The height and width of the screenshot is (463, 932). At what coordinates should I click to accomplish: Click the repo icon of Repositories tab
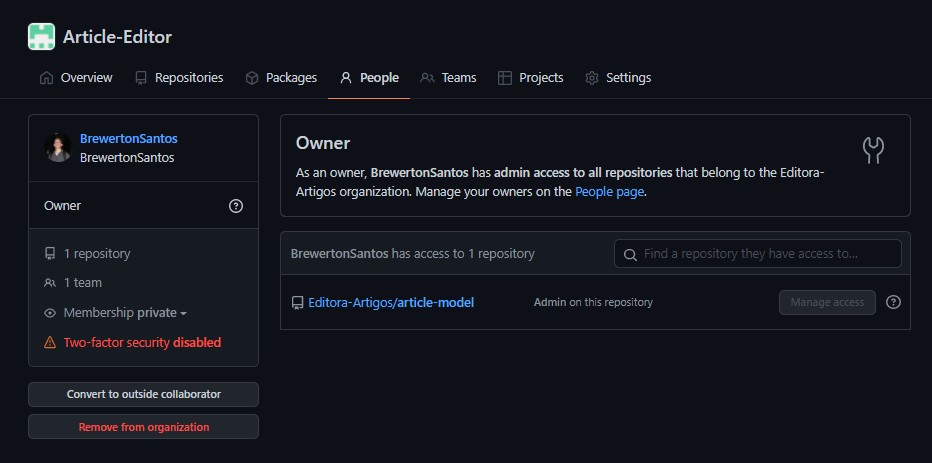pos(141,78)
